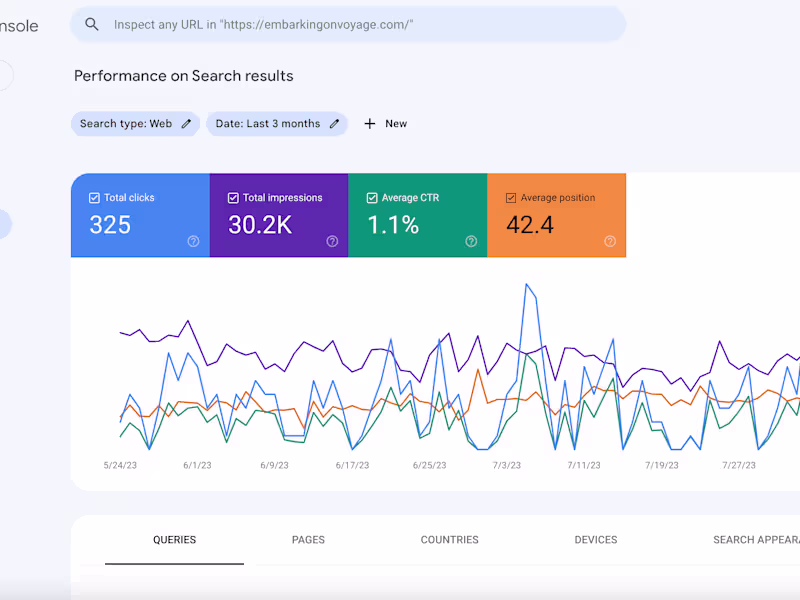Open the help tooltip on the Average position card
The image size is (800, 600).
[x=610, y=241]
